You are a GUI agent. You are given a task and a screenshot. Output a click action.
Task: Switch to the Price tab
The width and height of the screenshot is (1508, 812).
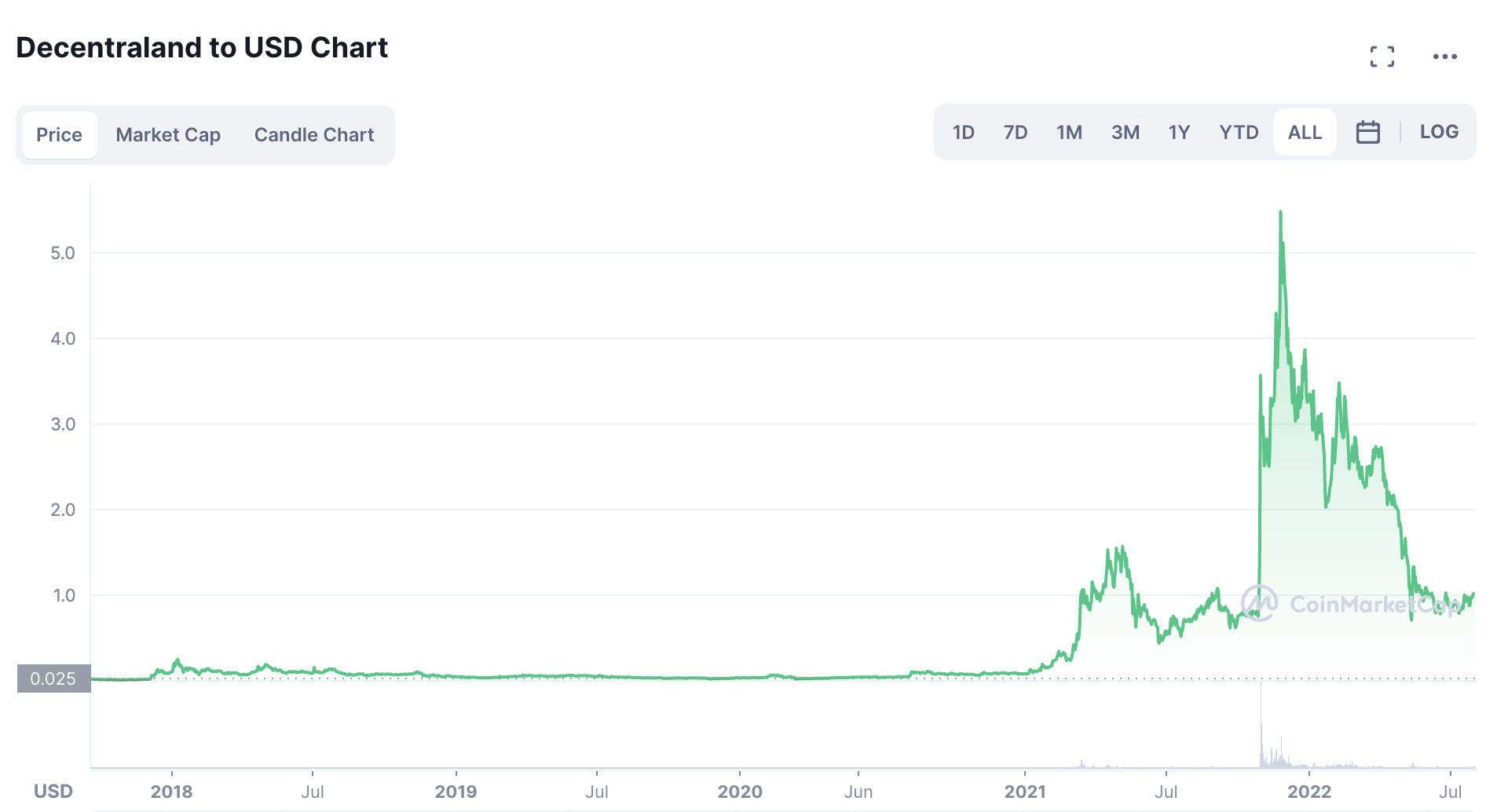(59, 135)
